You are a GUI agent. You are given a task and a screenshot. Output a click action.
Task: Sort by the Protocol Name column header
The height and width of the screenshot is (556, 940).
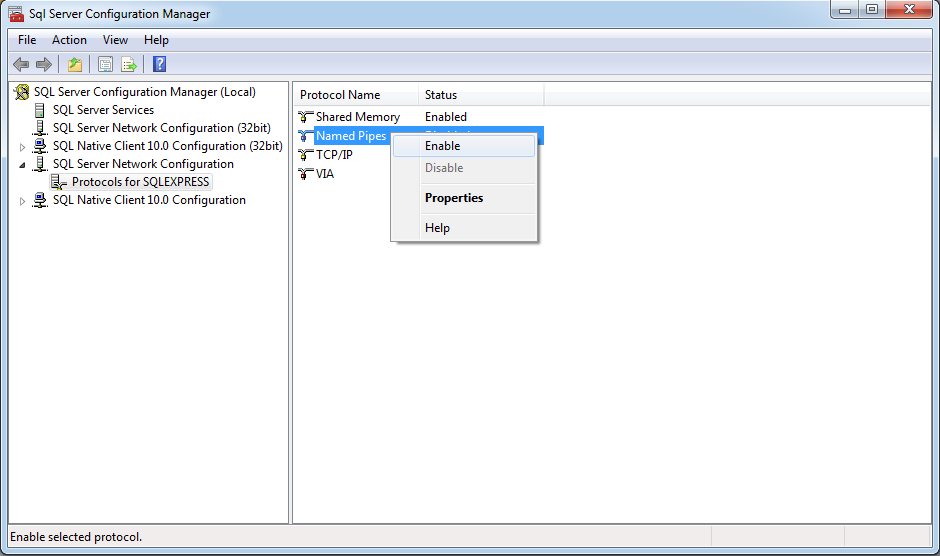[356, 95]
